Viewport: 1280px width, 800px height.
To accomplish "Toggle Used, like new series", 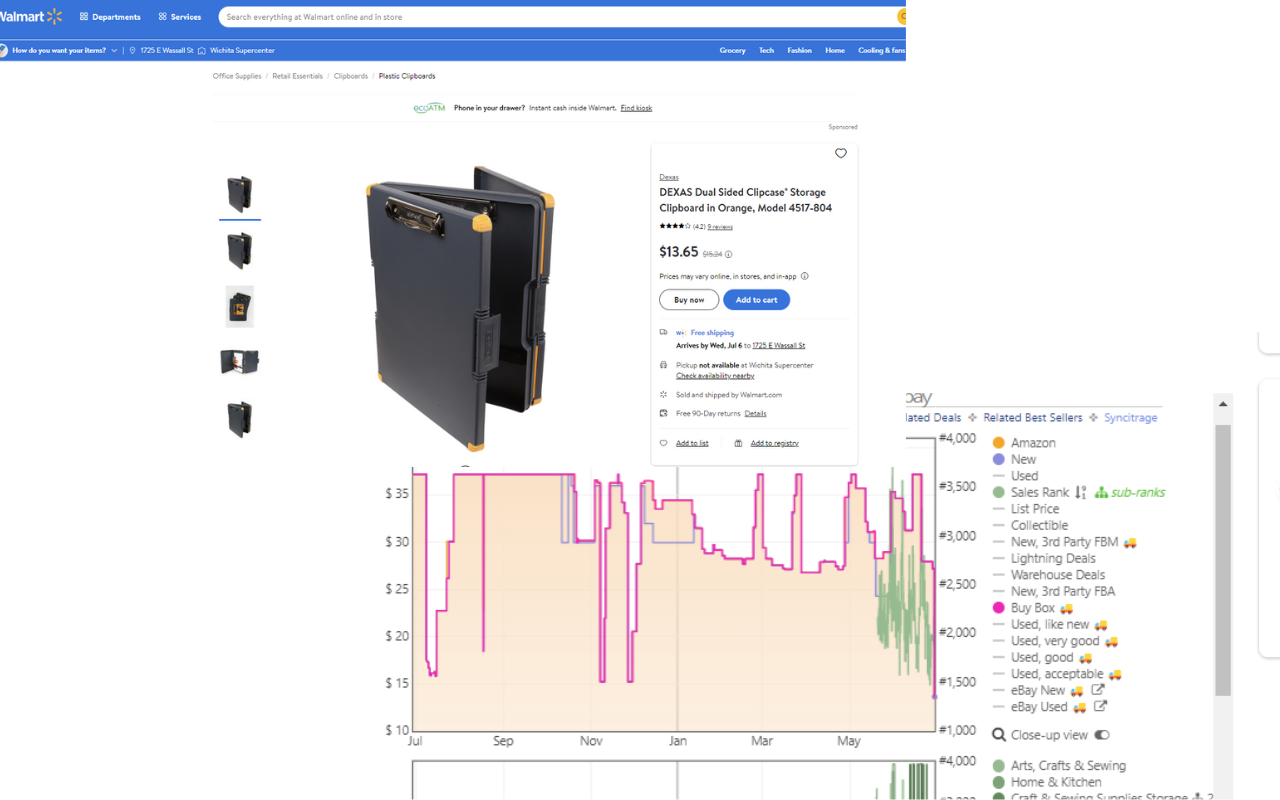I will click(1049, 624).
